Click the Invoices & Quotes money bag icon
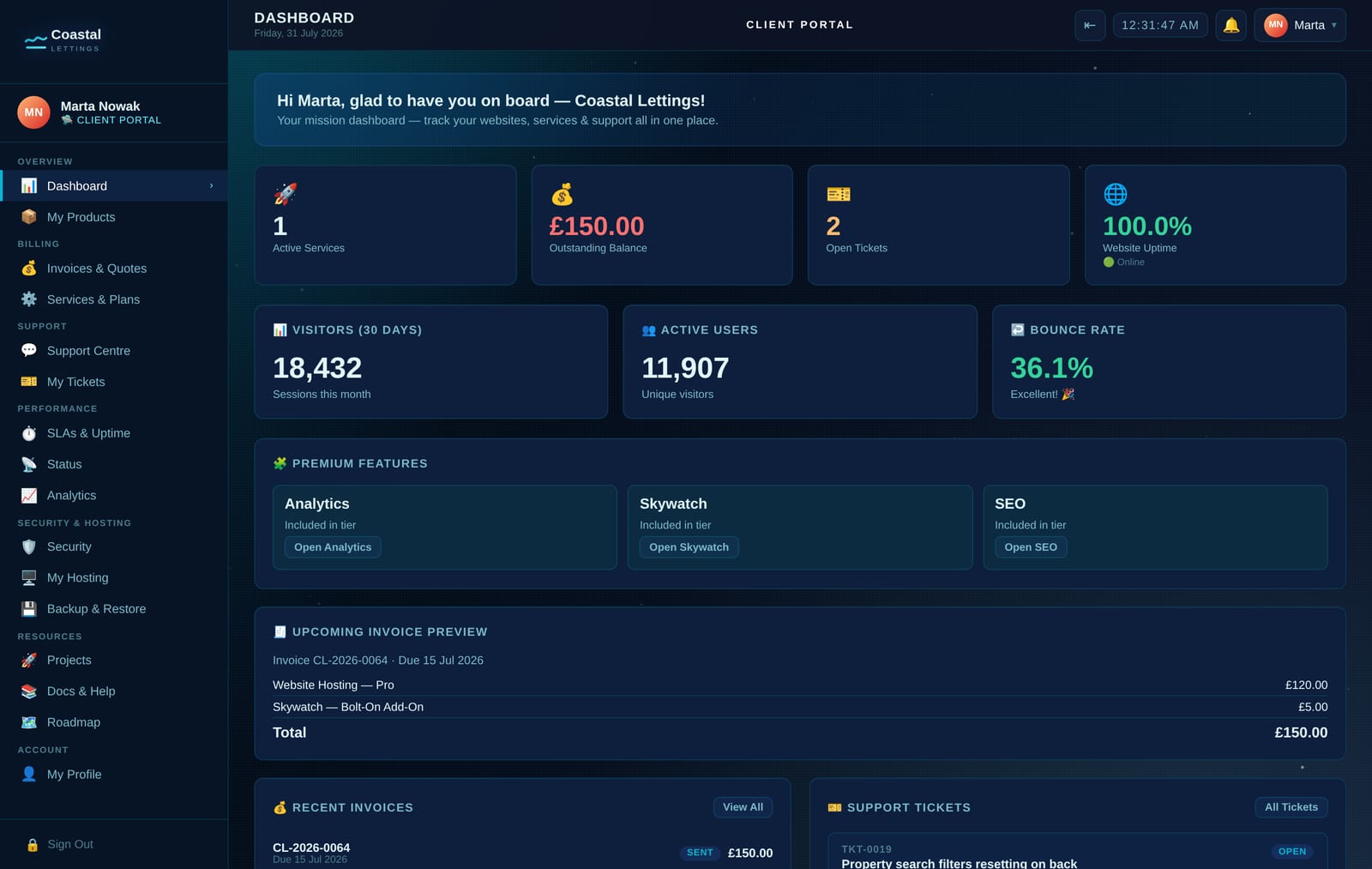The image size is (1372, 869). coord(29,269)
